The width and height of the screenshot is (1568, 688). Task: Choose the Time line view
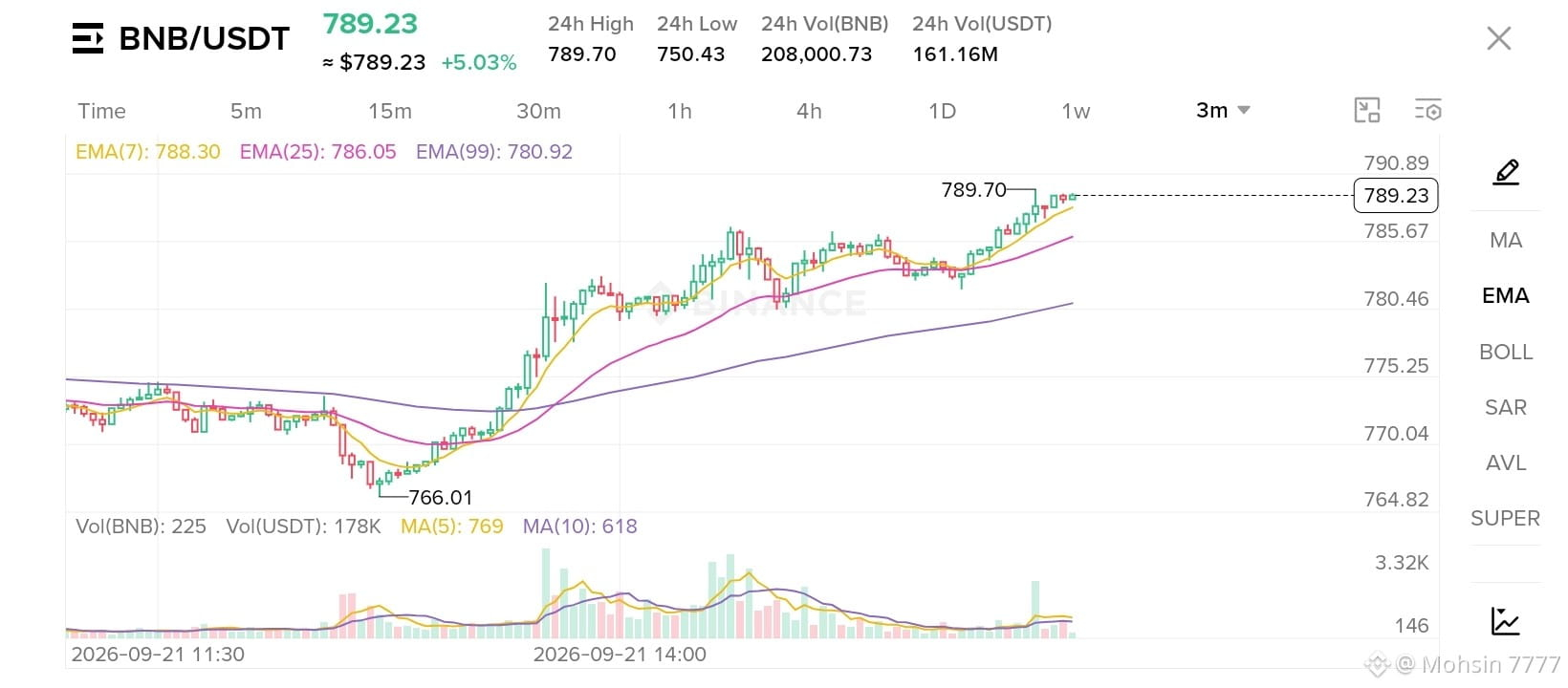coord(101,111)
